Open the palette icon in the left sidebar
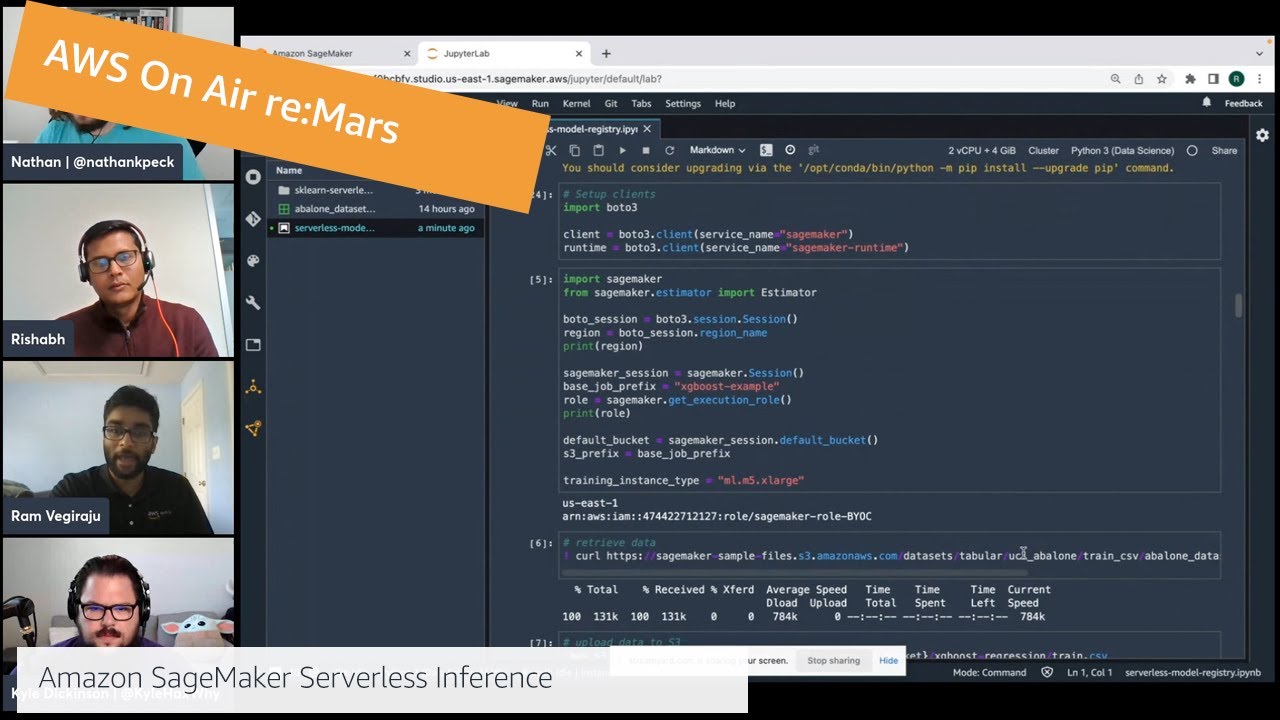The height and width of the screenshot is (720, 1280). 253,261
